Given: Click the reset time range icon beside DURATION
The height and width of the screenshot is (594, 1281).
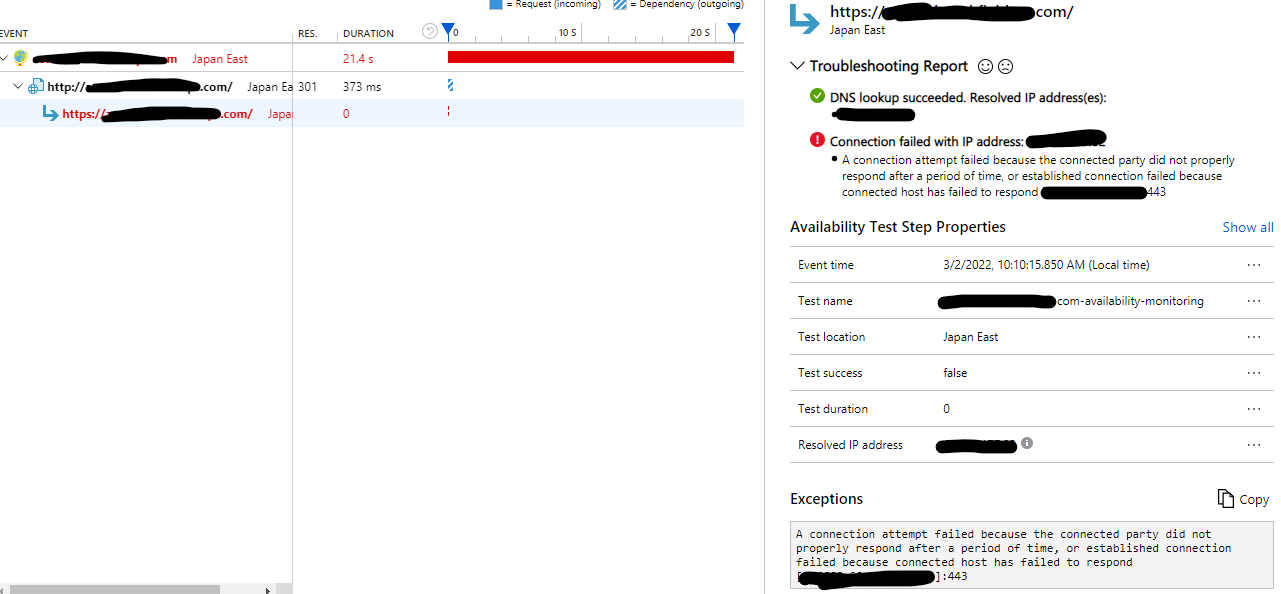Looking at the screenshot, I should [x=430, y=32].
